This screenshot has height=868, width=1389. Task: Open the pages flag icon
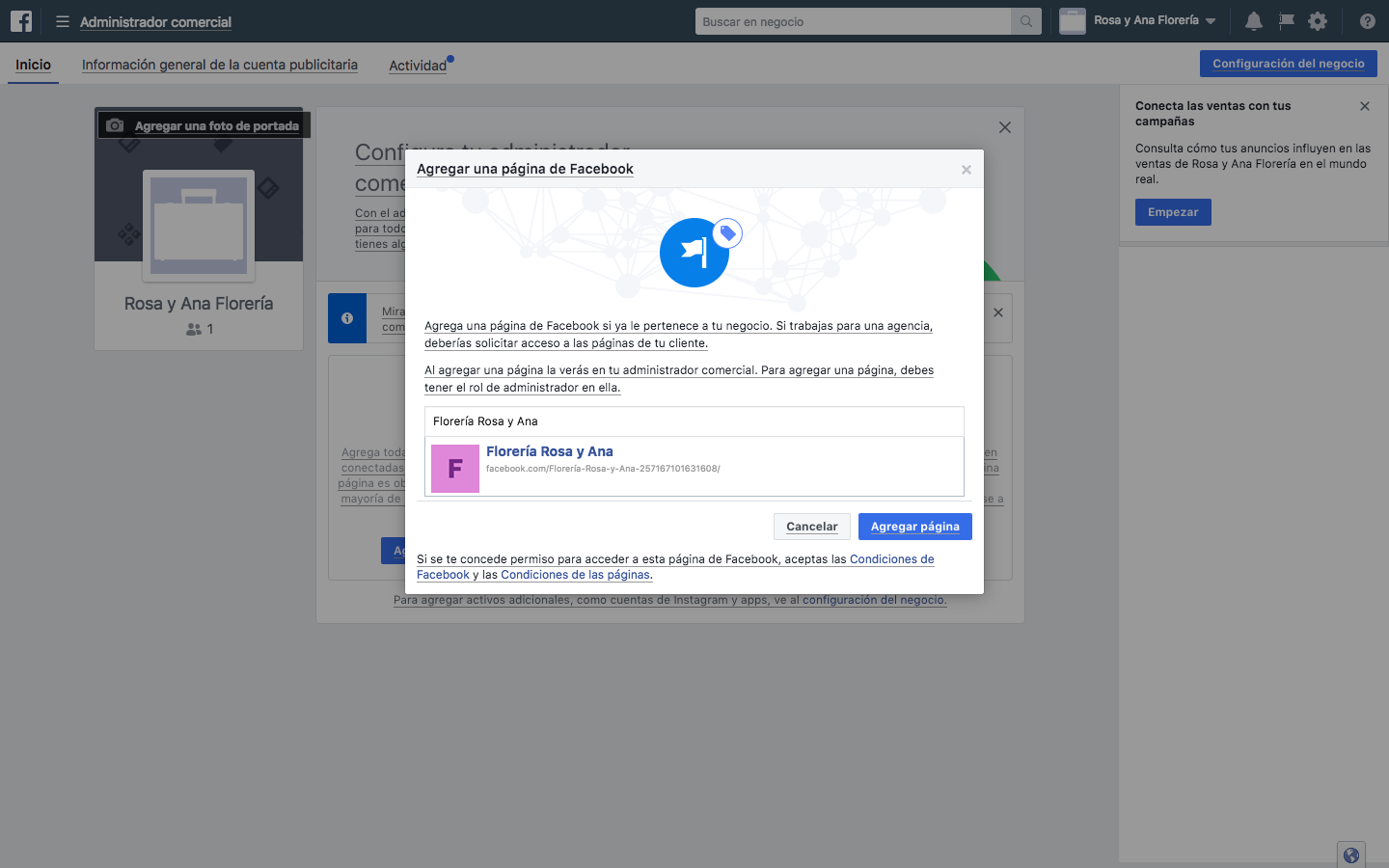click(1286, 21)
